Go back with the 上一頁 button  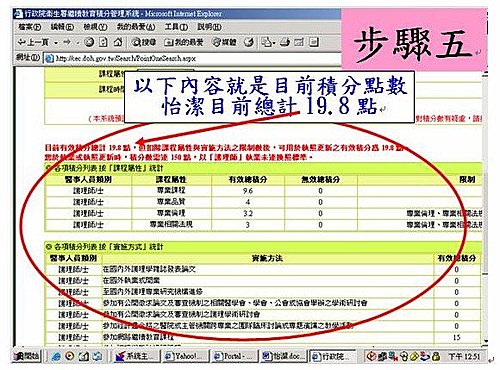pyautogui.click(x=34, y=42)
